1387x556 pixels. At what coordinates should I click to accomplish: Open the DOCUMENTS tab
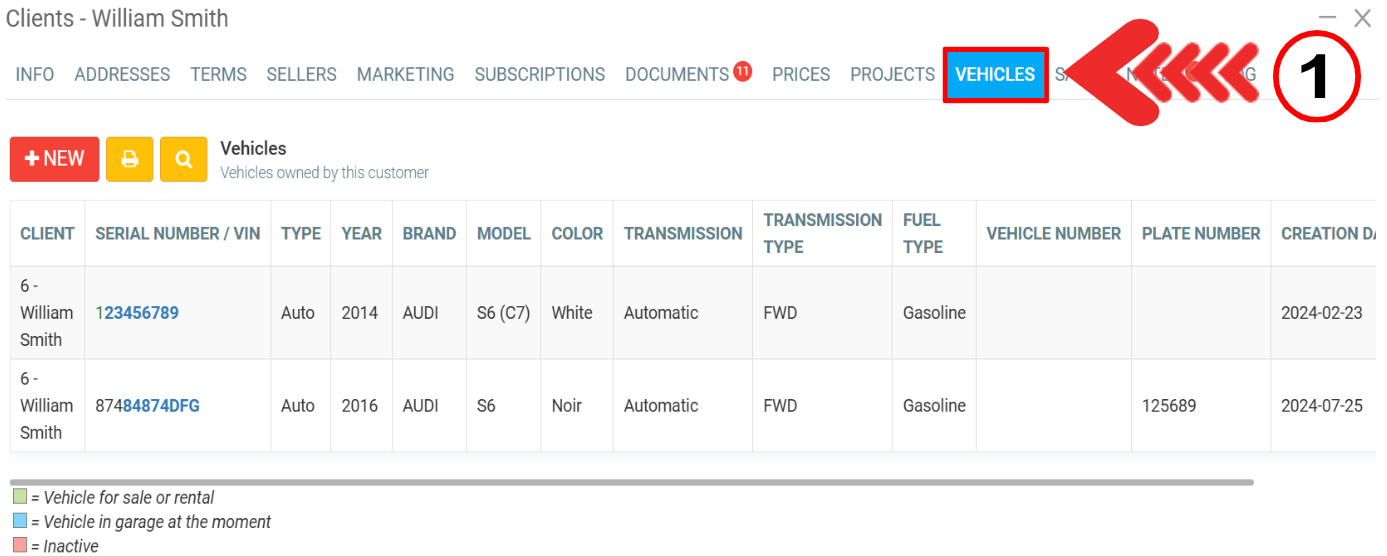click(x=676, y=75)
